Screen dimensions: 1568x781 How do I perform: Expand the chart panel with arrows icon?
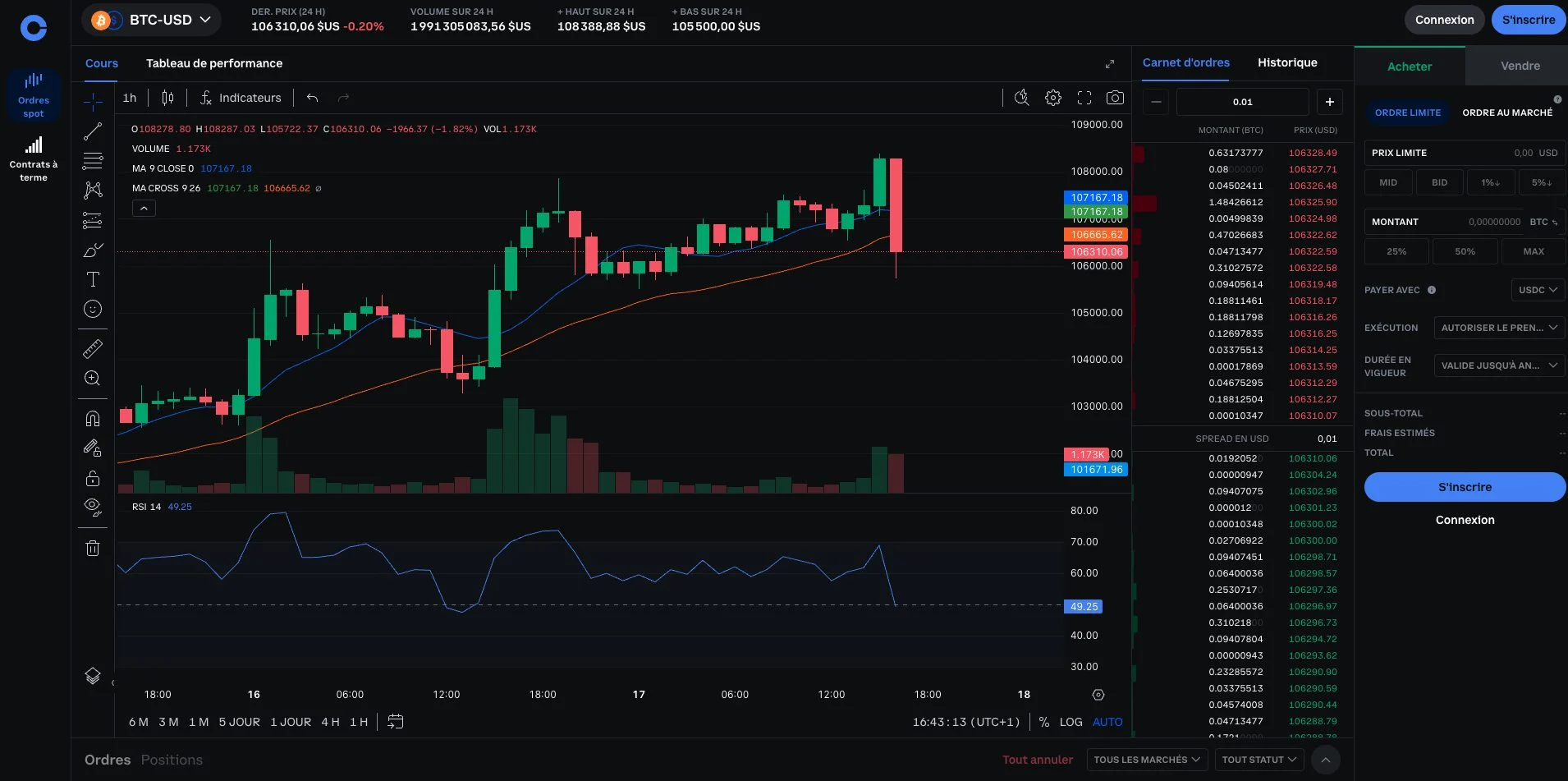click(1110, 64)
